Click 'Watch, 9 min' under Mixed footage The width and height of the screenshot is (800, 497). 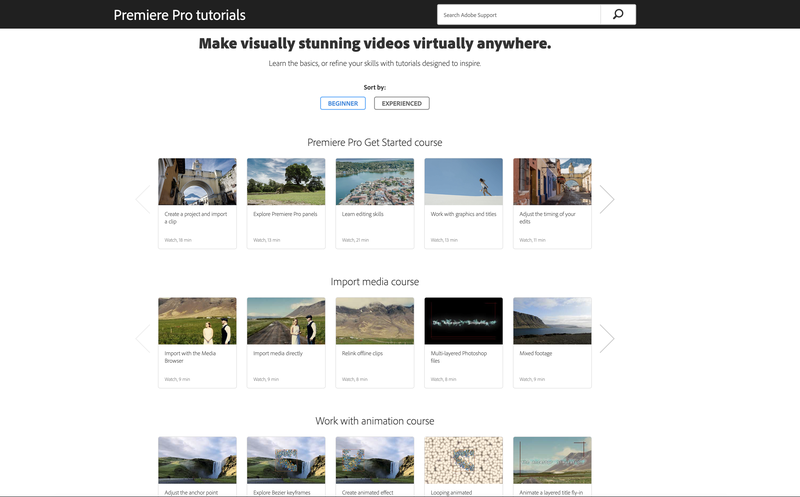tap(532, 380)
